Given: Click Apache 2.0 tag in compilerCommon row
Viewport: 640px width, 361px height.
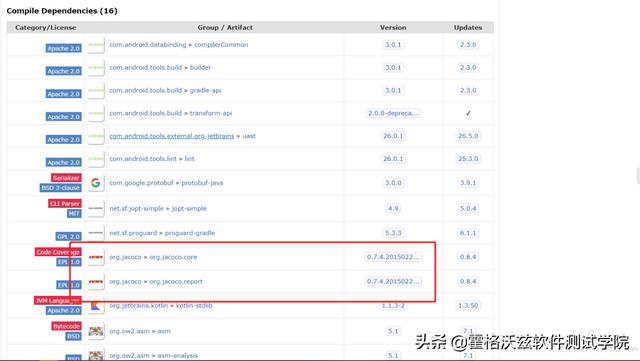Looking at the screenshot, I should click(64, 48).
